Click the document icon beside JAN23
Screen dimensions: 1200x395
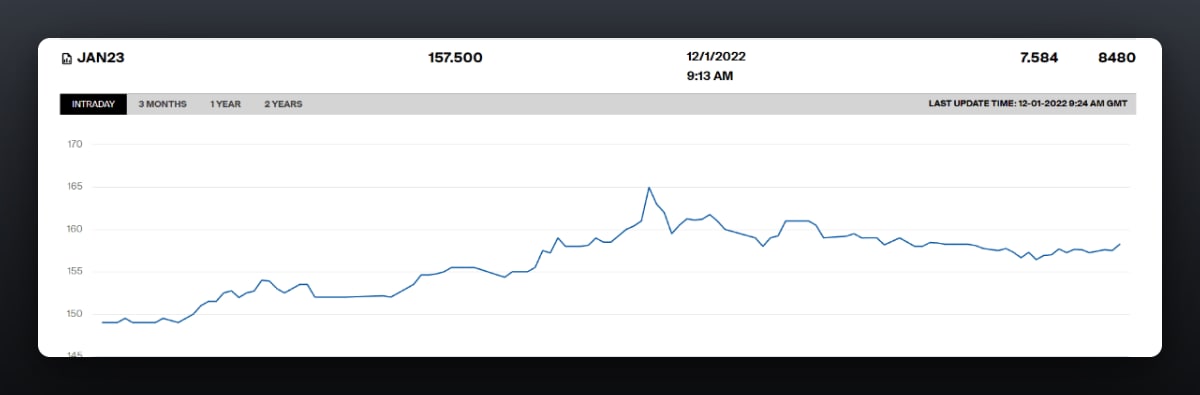[x=67, y=58]
